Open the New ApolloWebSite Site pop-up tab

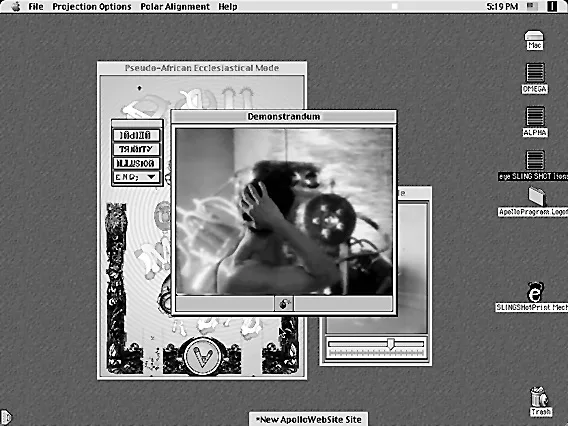coord(309,419)
